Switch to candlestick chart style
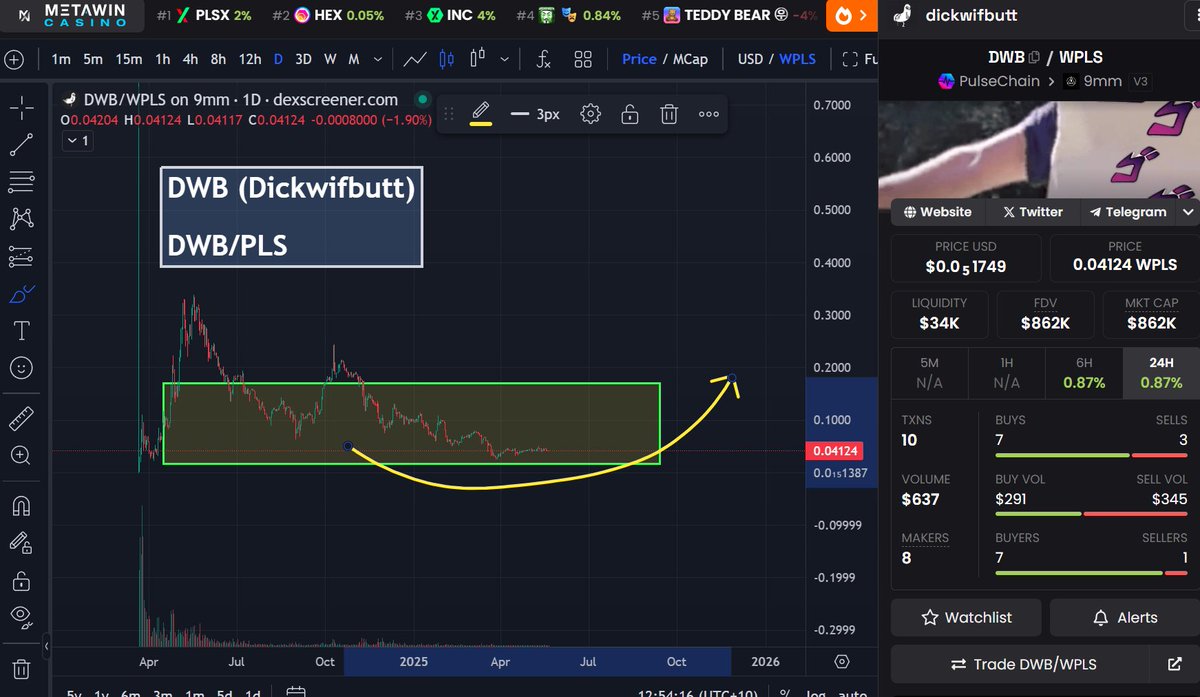This screenshot has height=697, width=1200. pyautogui.click(x=446, y=59)
